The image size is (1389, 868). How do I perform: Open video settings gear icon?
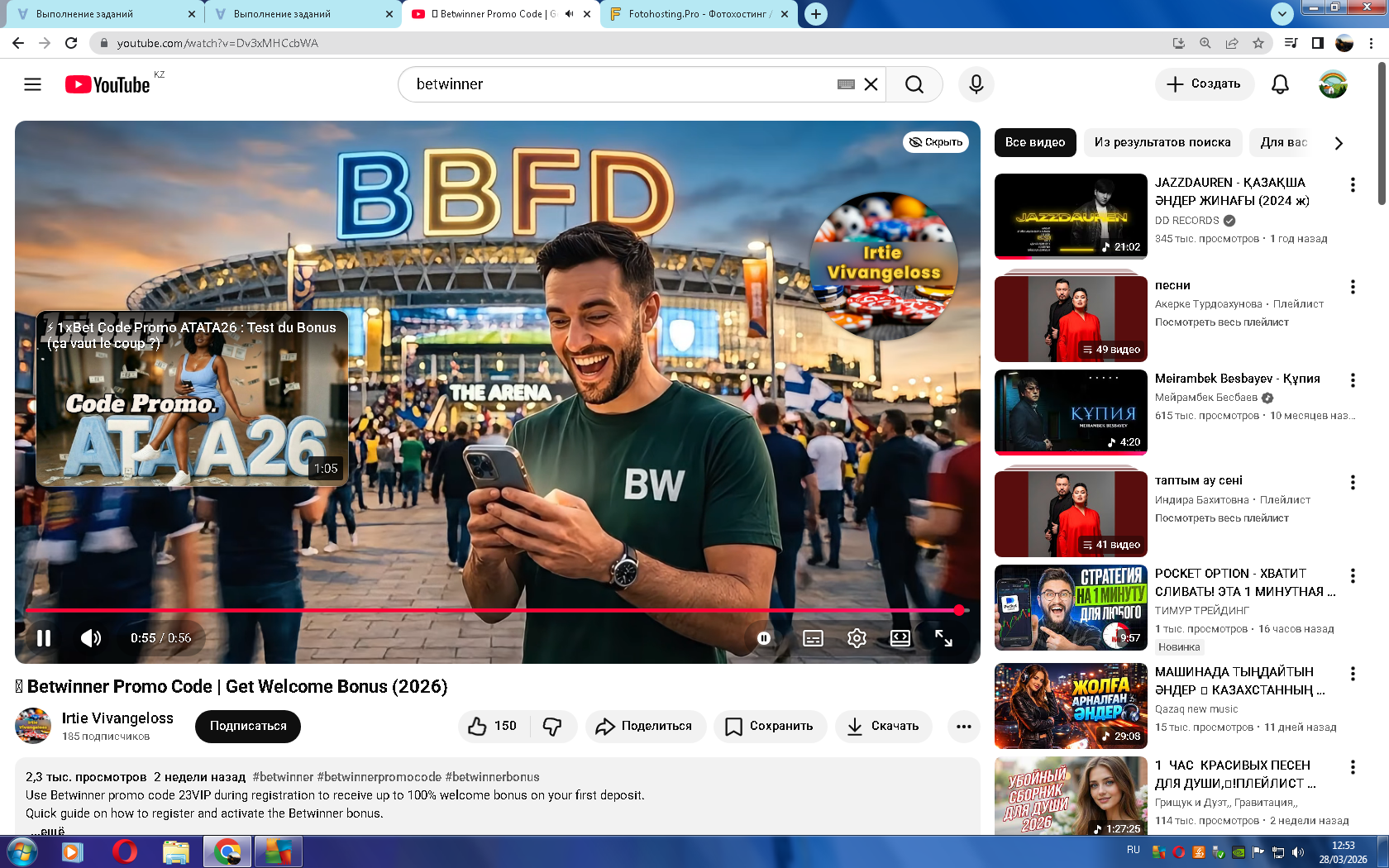[857, 638]
